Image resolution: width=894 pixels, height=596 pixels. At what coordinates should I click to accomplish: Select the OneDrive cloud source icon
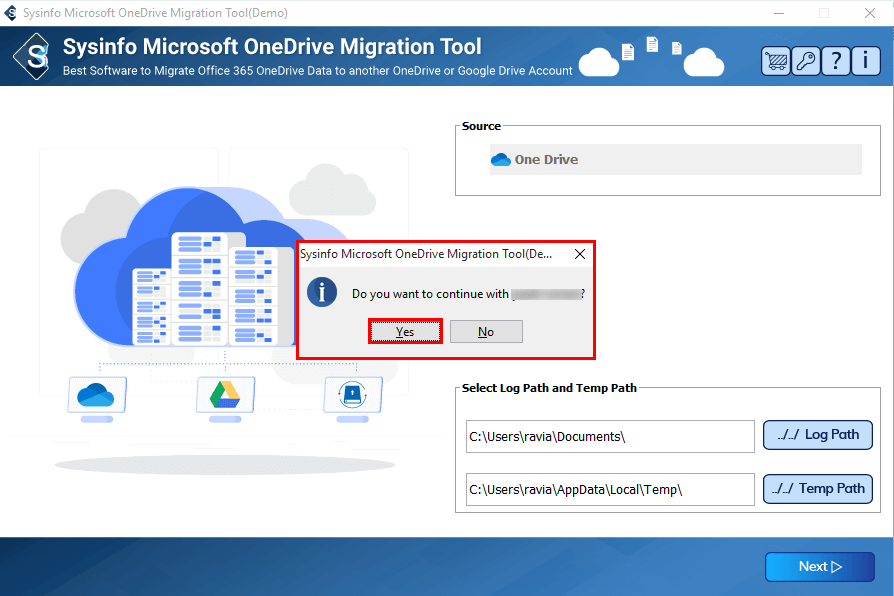(501, 160)
